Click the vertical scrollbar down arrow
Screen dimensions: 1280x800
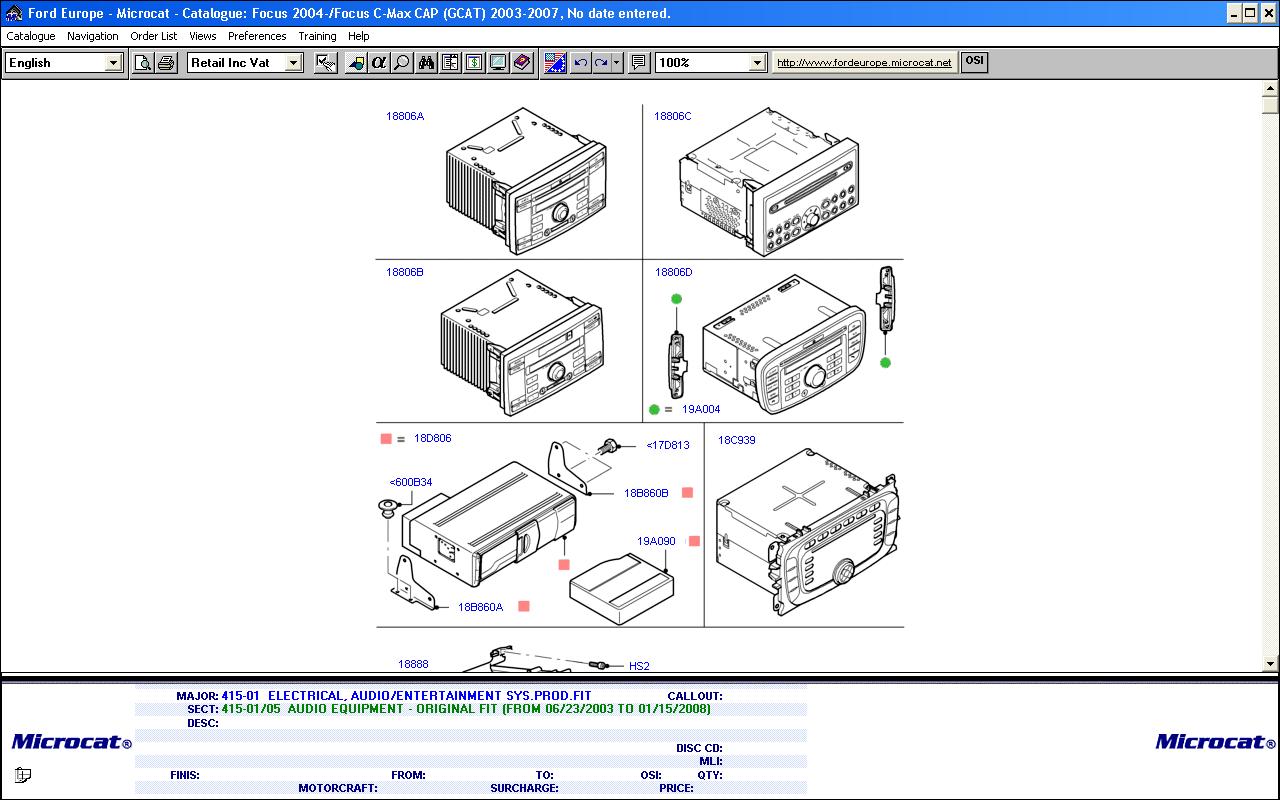pyautogui.click(x=1271, y=663)
